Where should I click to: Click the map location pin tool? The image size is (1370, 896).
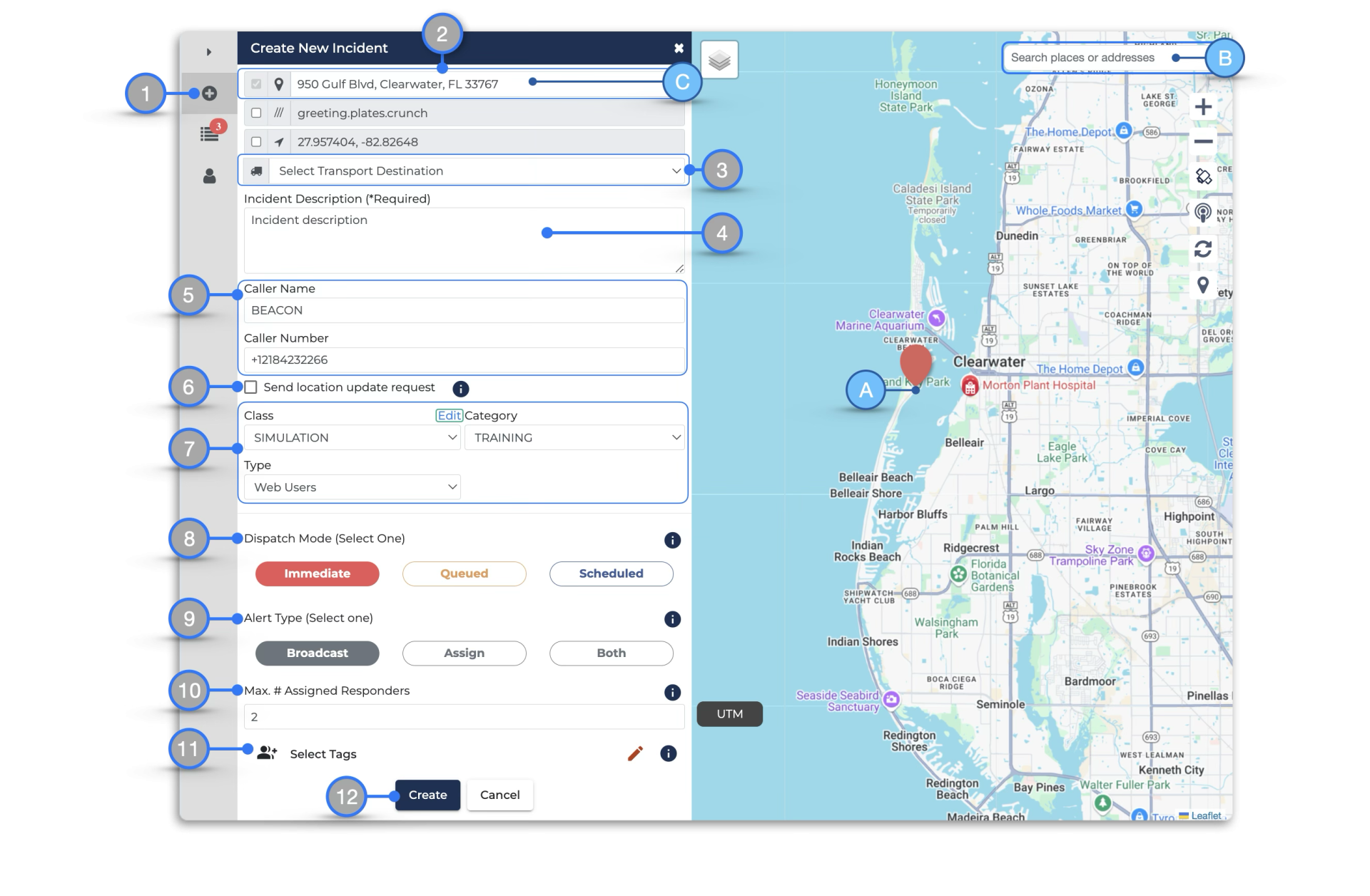coord(1203,285)
